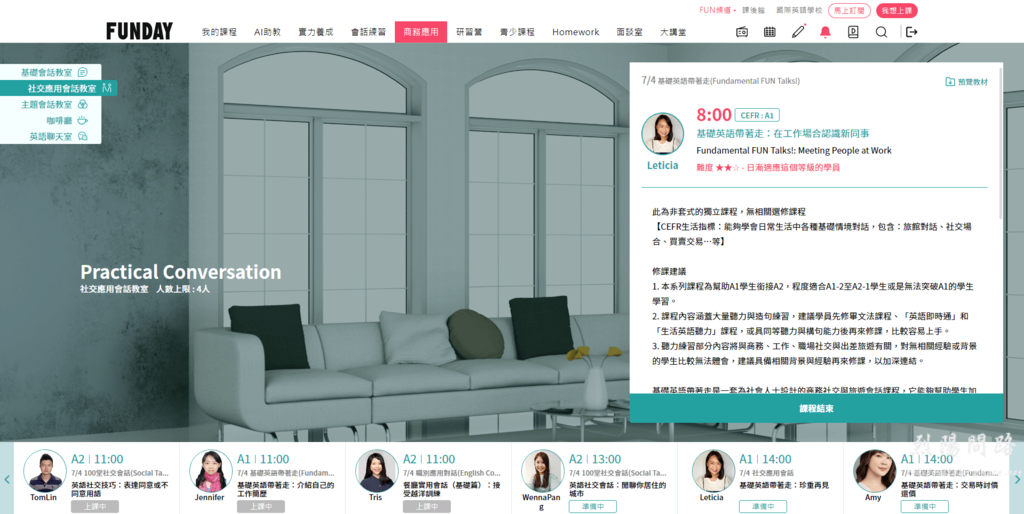Image resolution: width=1024 pixels, height=514 pixels.
Task: Go to the FUNDAY logo home
Action: click(x=139, y=31)
